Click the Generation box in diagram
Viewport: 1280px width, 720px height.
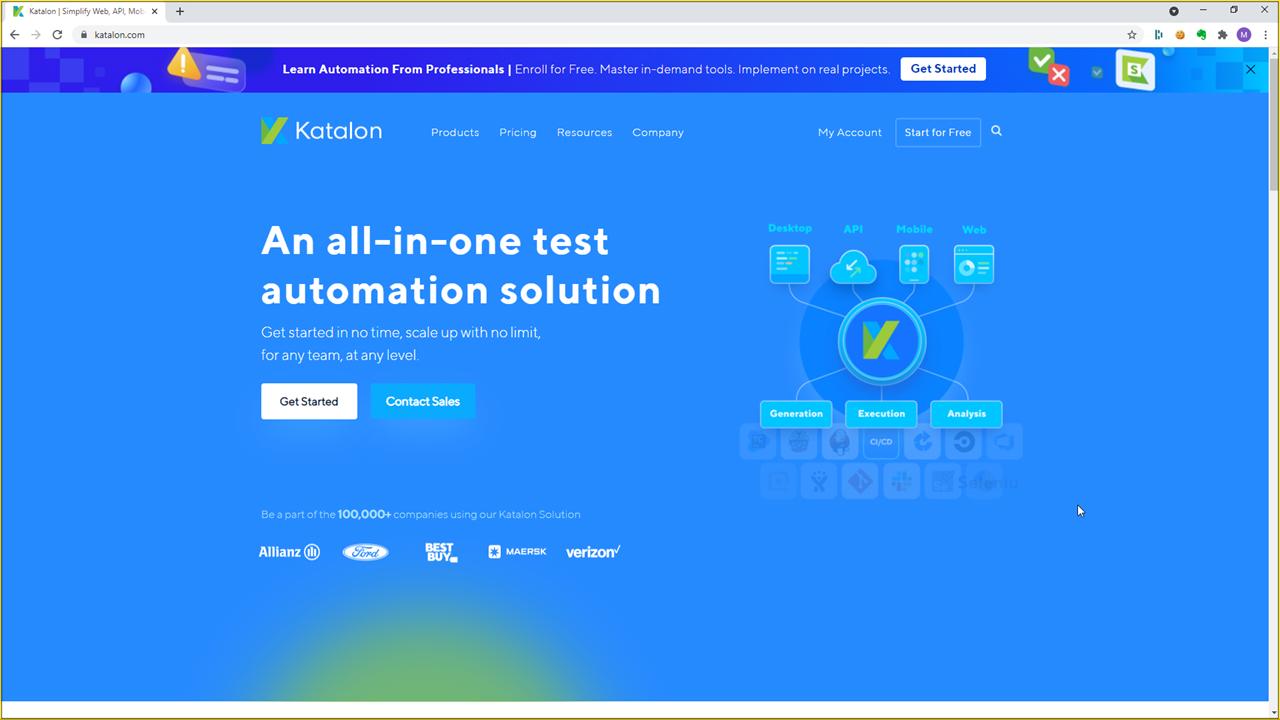coord(796,413)
